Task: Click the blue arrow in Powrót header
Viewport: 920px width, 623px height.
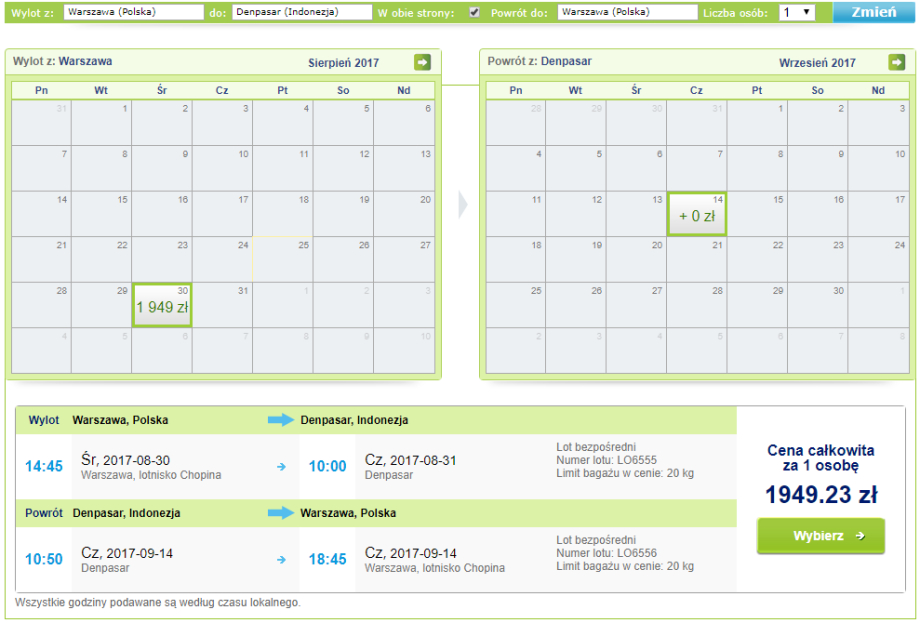Action: (x=282, y=513)
